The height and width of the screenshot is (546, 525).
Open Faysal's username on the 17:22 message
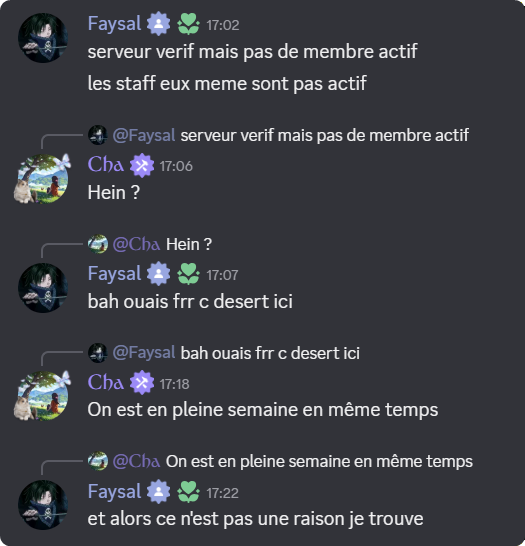114,491
